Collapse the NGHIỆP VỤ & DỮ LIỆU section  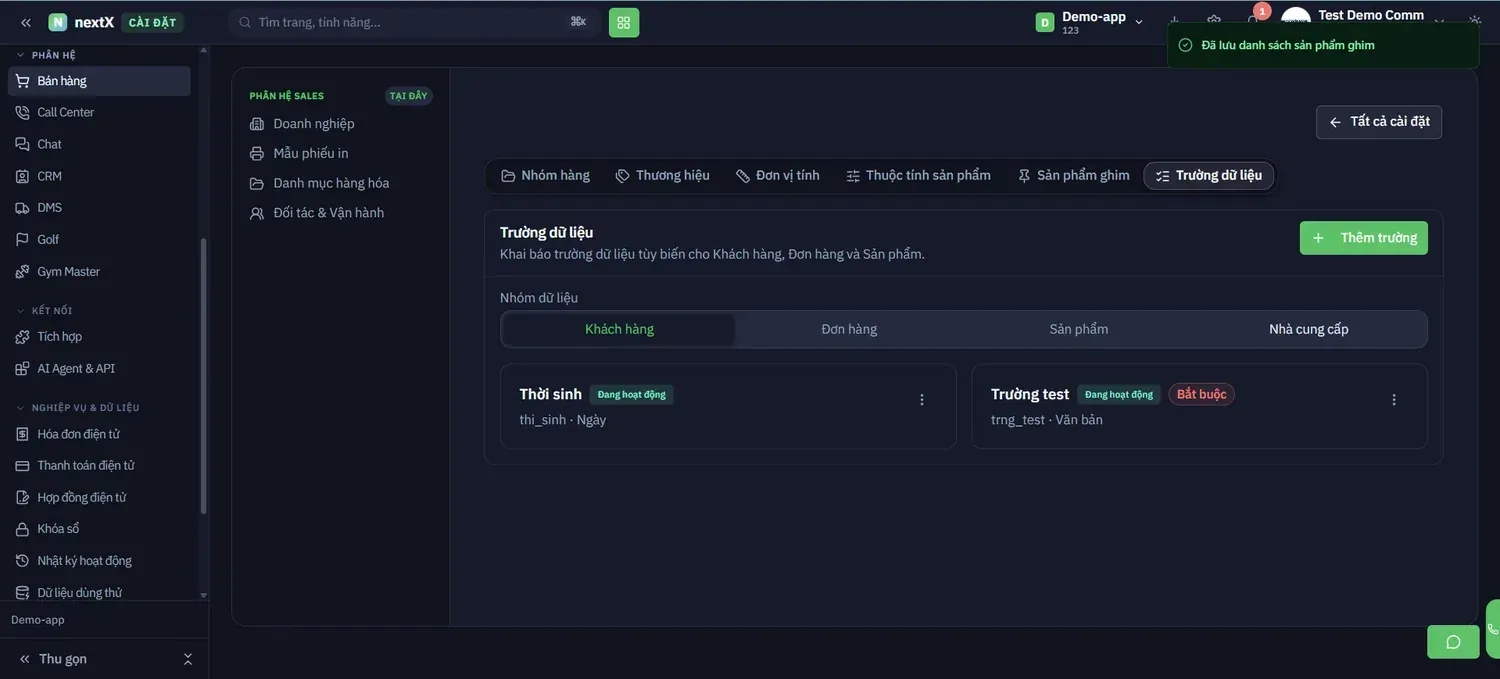tap(78, 408)
